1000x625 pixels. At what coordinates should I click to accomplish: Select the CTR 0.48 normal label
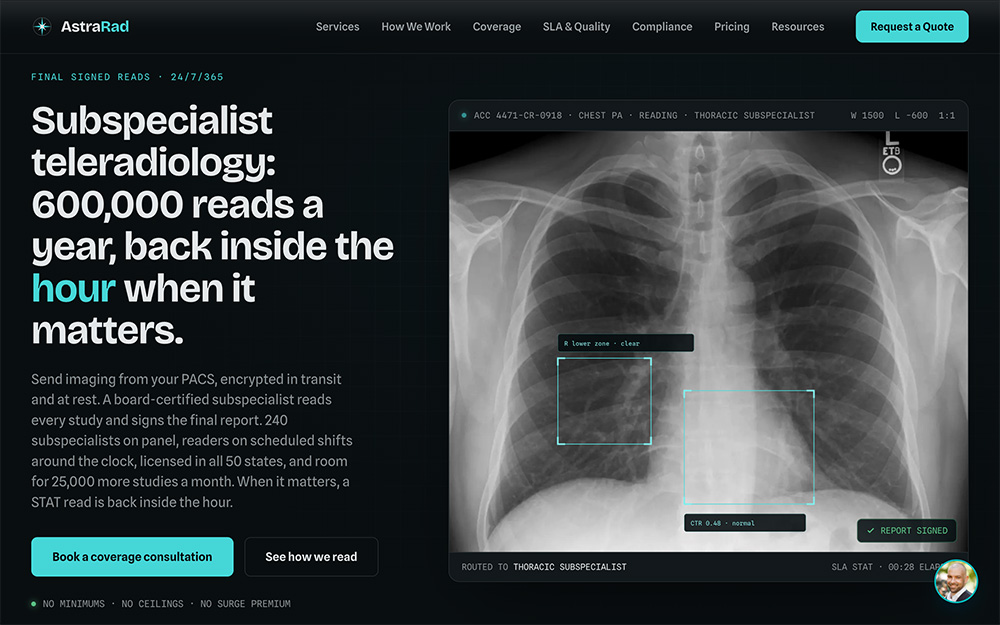[744, 523]
